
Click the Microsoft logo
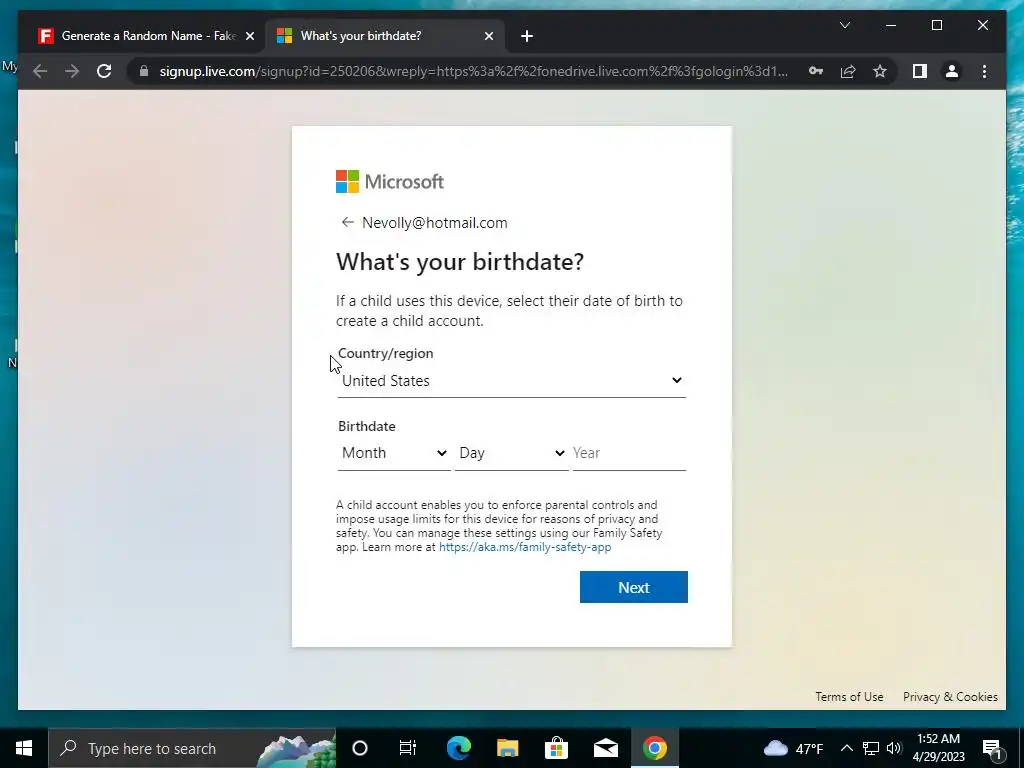tap(390, 182)
